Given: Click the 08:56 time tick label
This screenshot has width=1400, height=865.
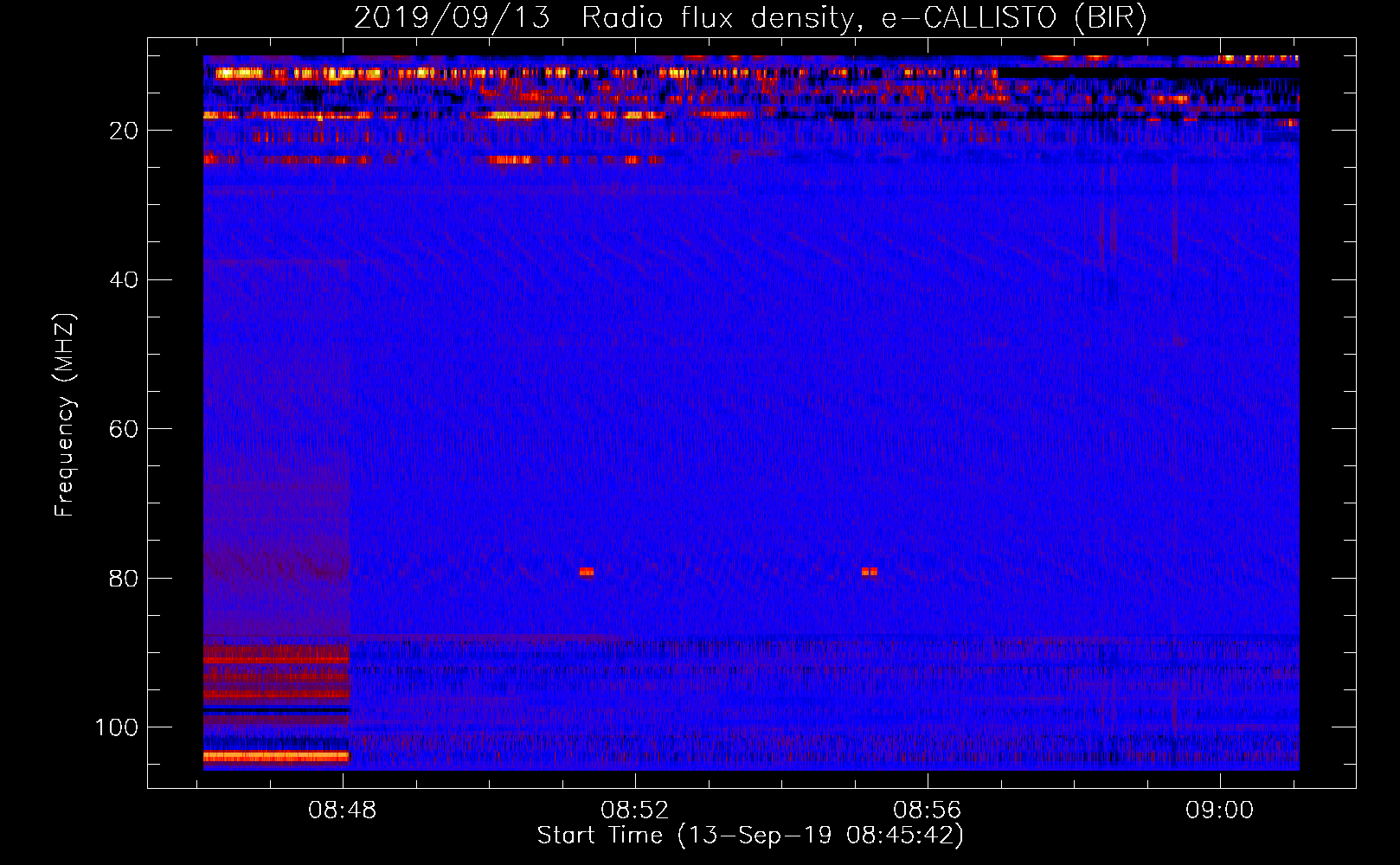Looking at the screenshot, I should 928,811.
